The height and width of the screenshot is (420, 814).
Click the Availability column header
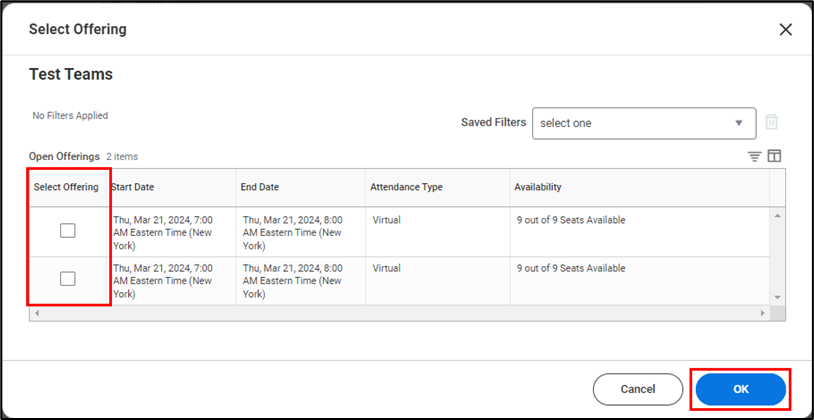click(538, 187)
